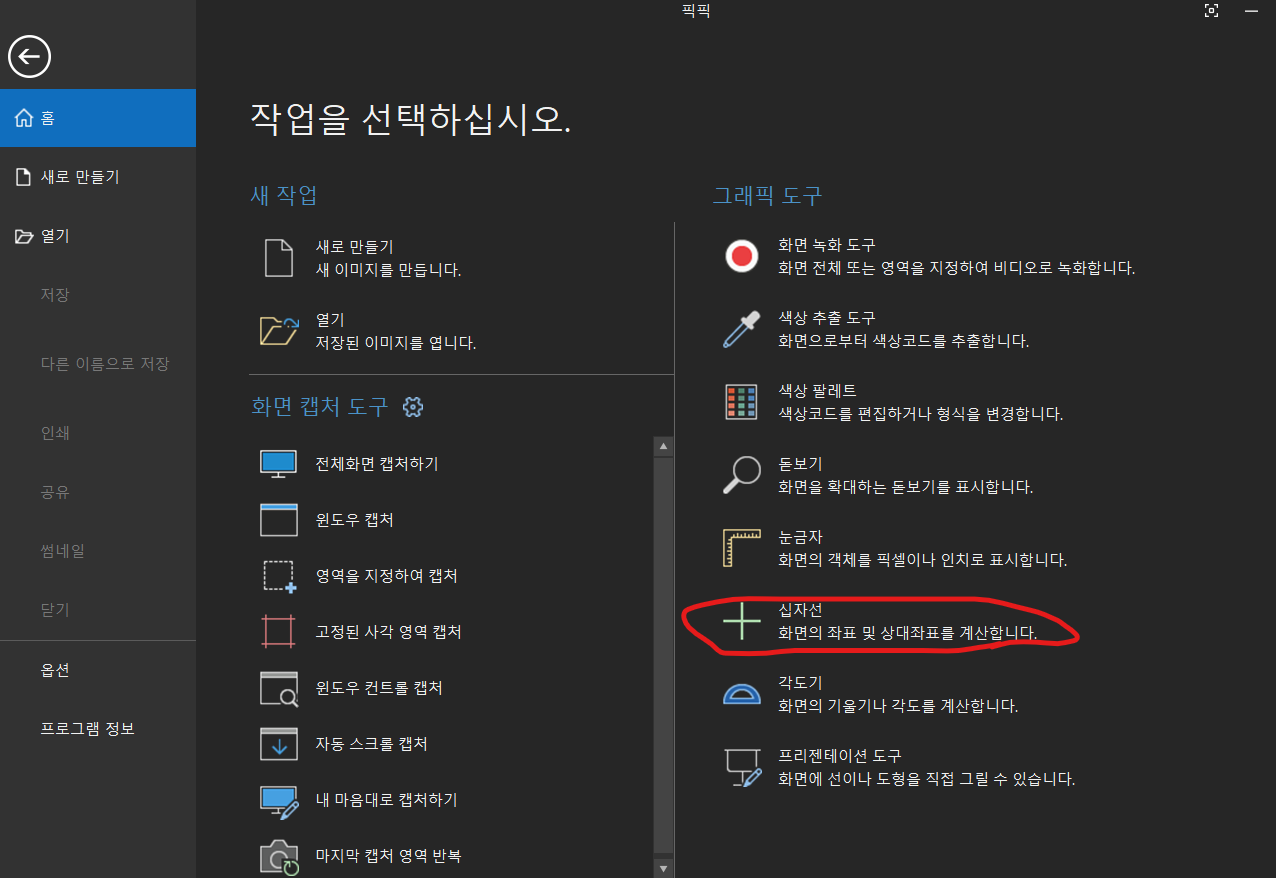Select the 마지막 캡처 영역 반복 label
This screenshot has width=1276, height=878.
[389, 856]
